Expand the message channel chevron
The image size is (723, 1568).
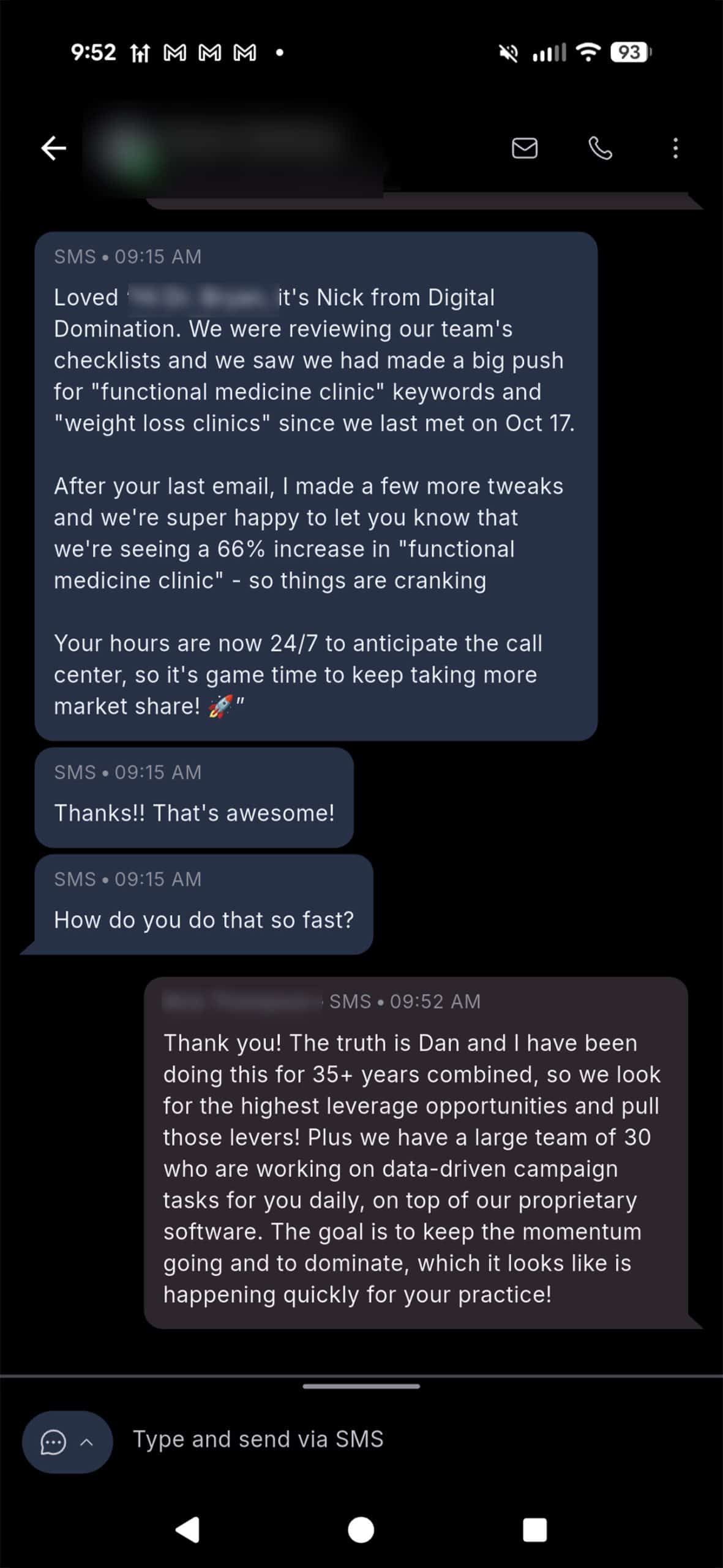click(x=87, y=1442)
